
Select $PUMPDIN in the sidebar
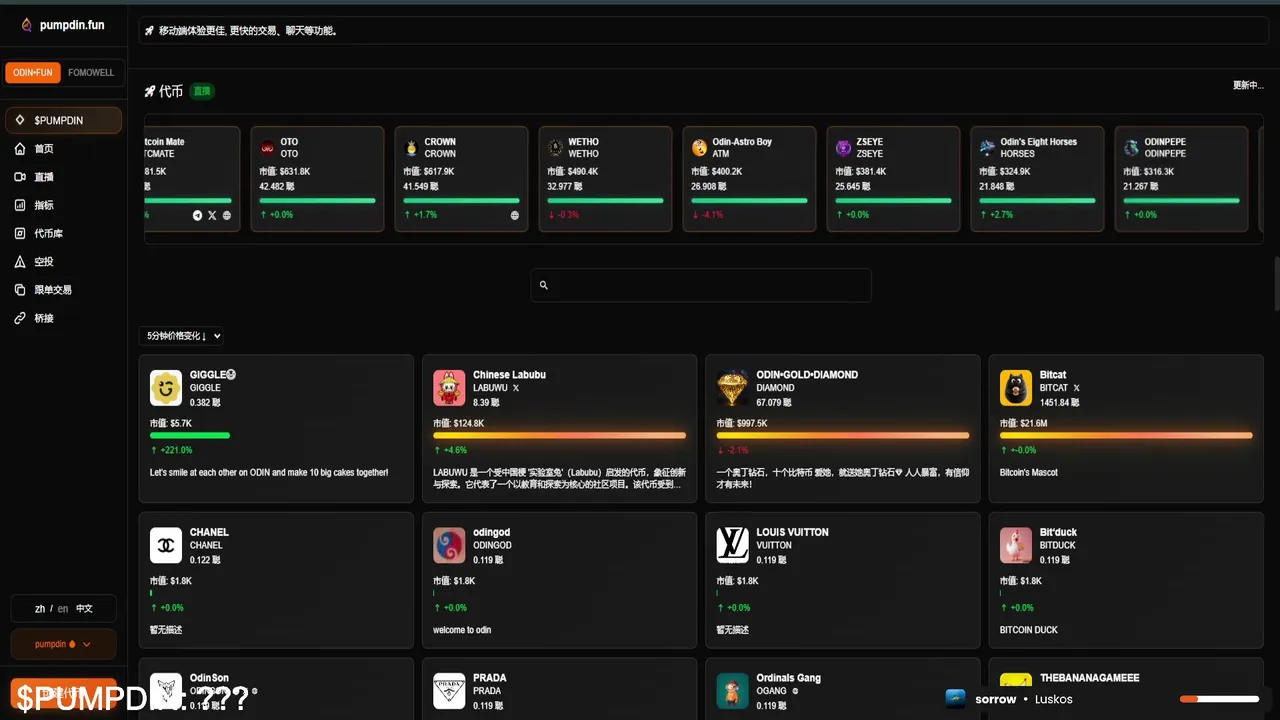point(63,120)
